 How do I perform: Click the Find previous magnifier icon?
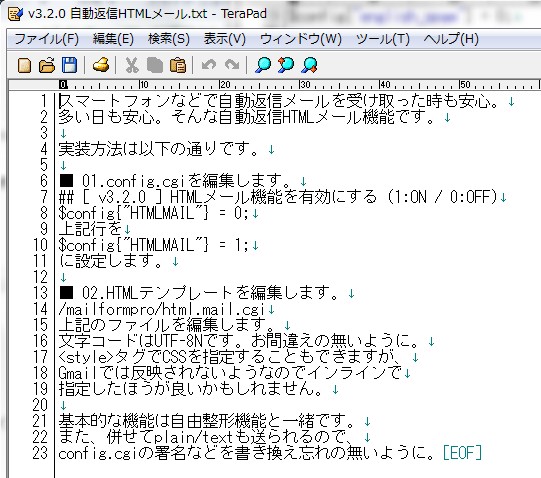point(286,65)
